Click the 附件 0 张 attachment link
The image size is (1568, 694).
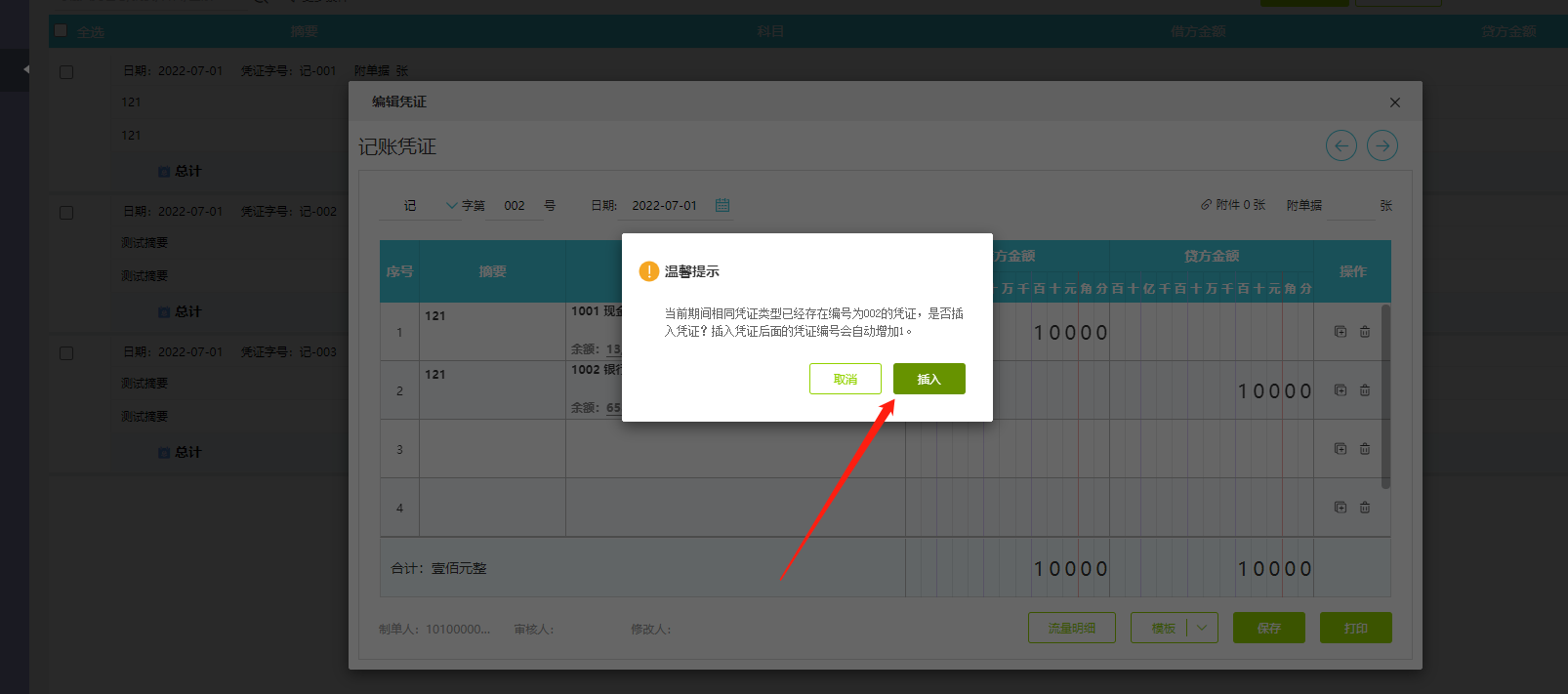click(x=1233, y=205)
